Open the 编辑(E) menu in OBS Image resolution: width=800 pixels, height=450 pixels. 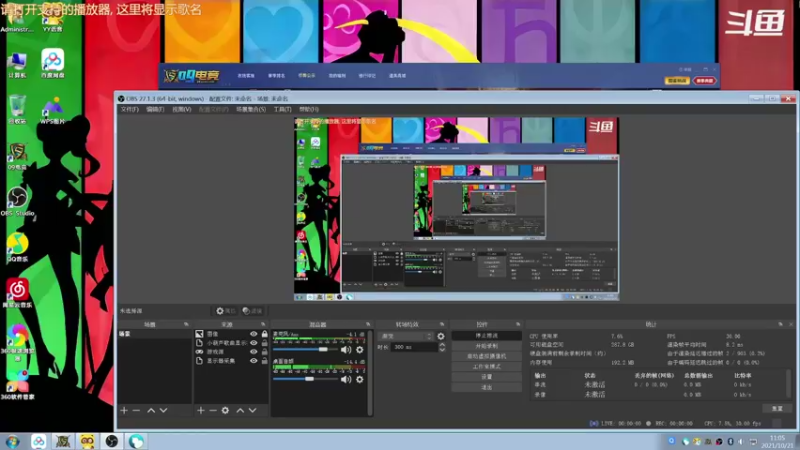click(x=155, y=109)
